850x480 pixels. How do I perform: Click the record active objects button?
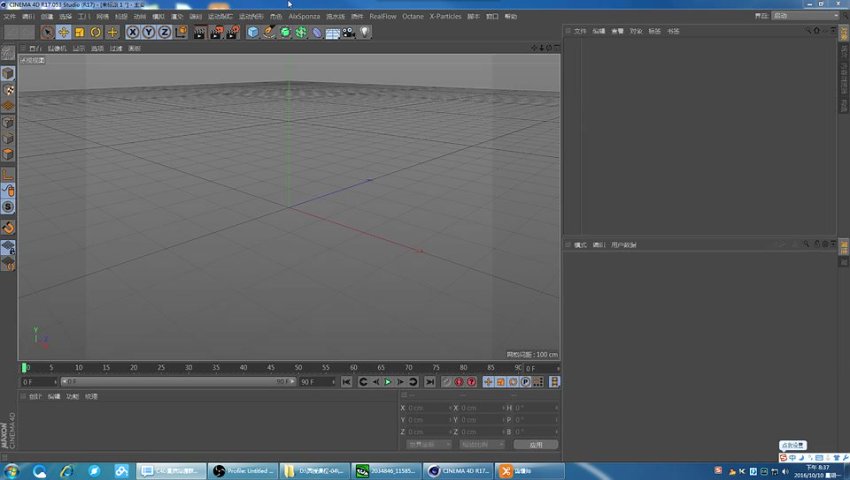[x=447, y=382]
